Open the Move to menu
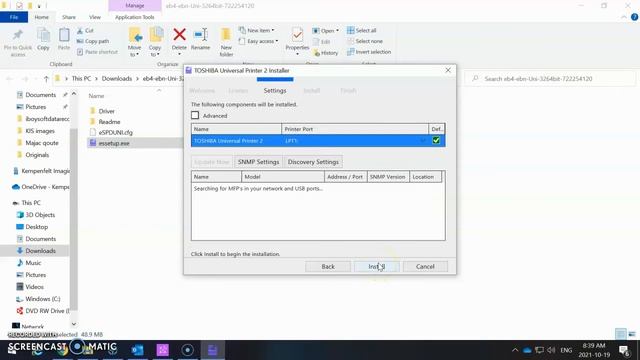This screenshot has height=360, width=640. [x=135, y=42]
